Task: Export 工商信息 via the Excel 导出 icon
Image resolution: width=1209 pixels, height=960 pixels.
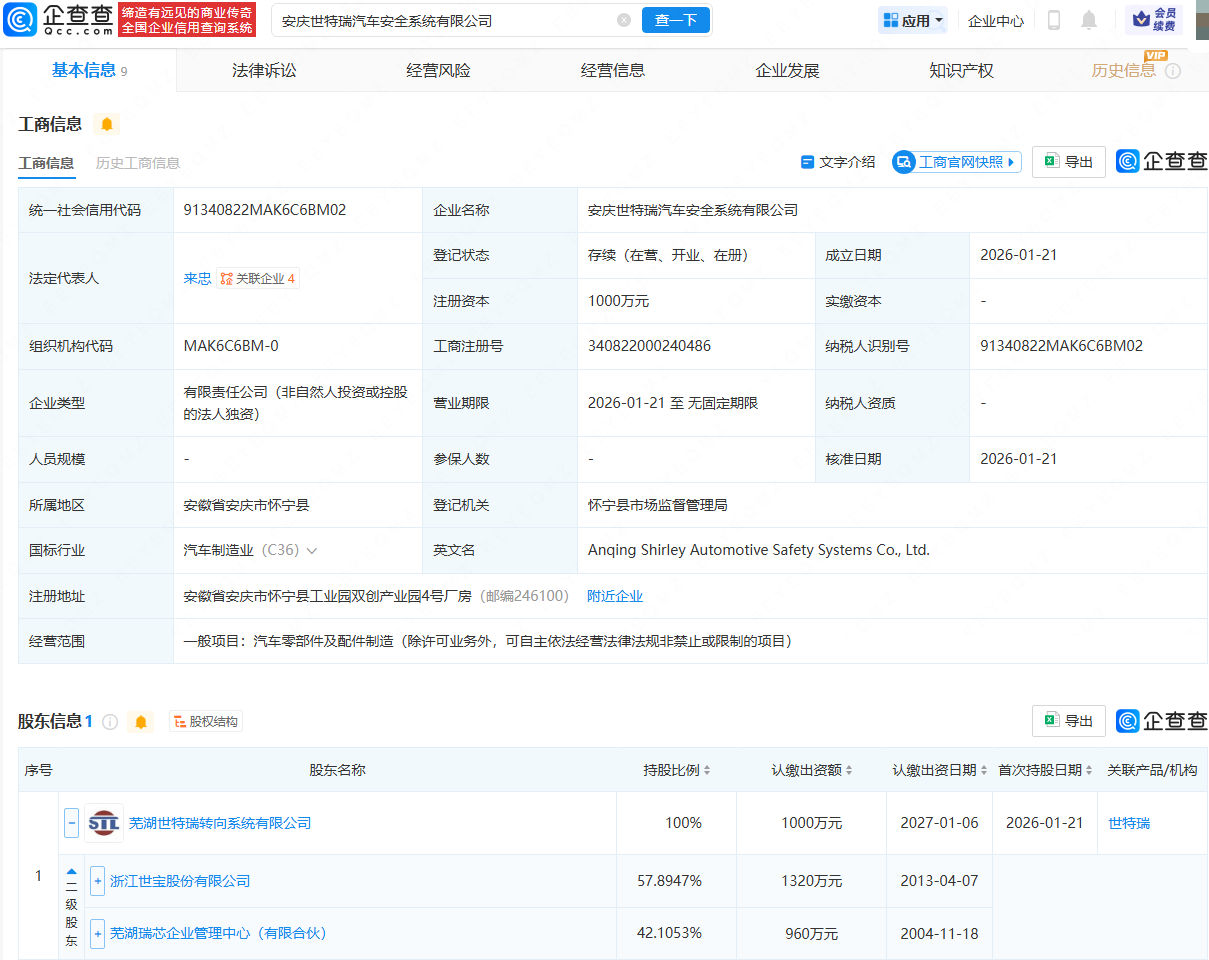Action: pos(1068,161)
